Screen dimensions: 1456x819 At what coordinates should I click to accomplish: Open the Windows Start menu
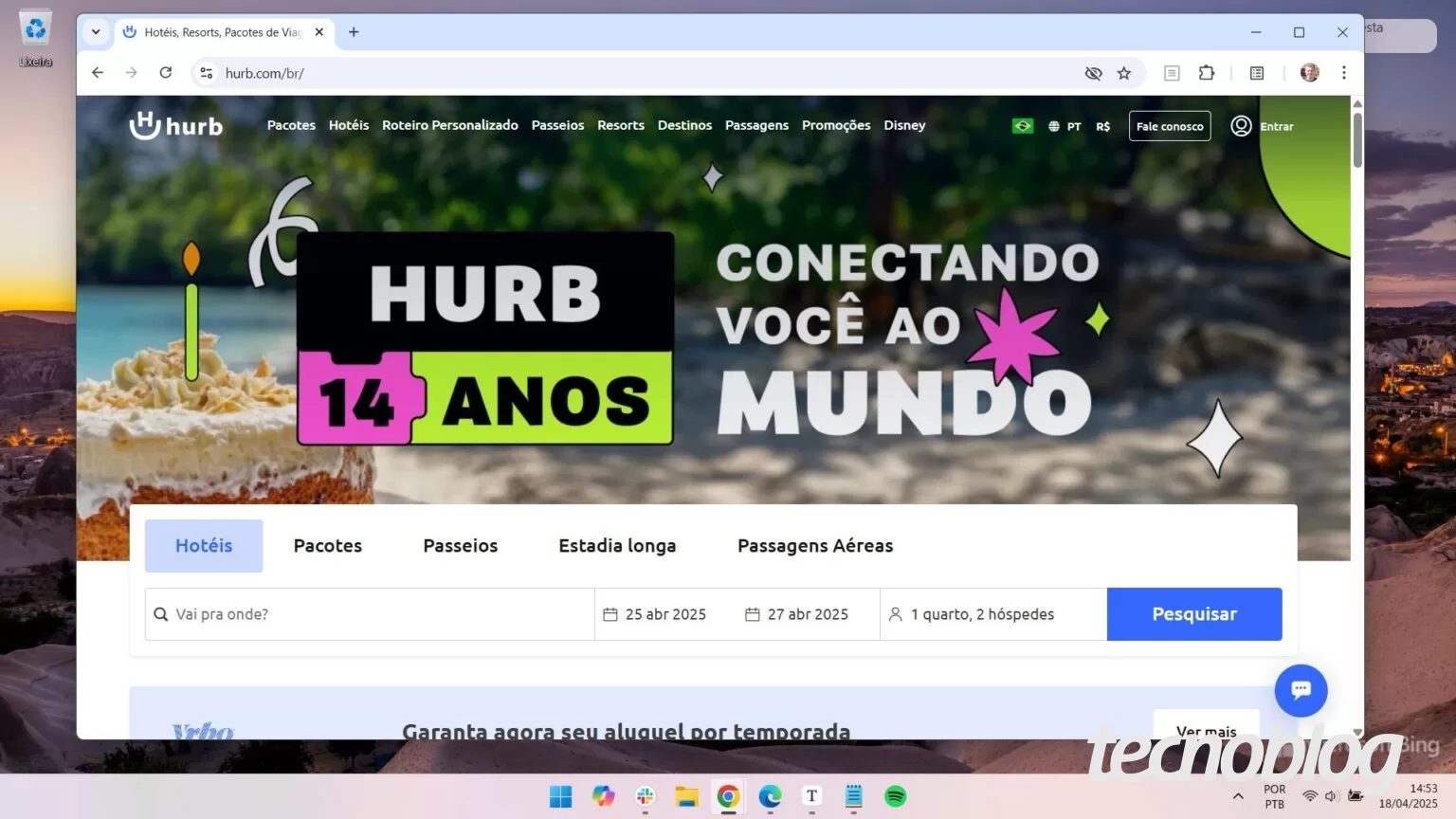click(x=561, y=796)
